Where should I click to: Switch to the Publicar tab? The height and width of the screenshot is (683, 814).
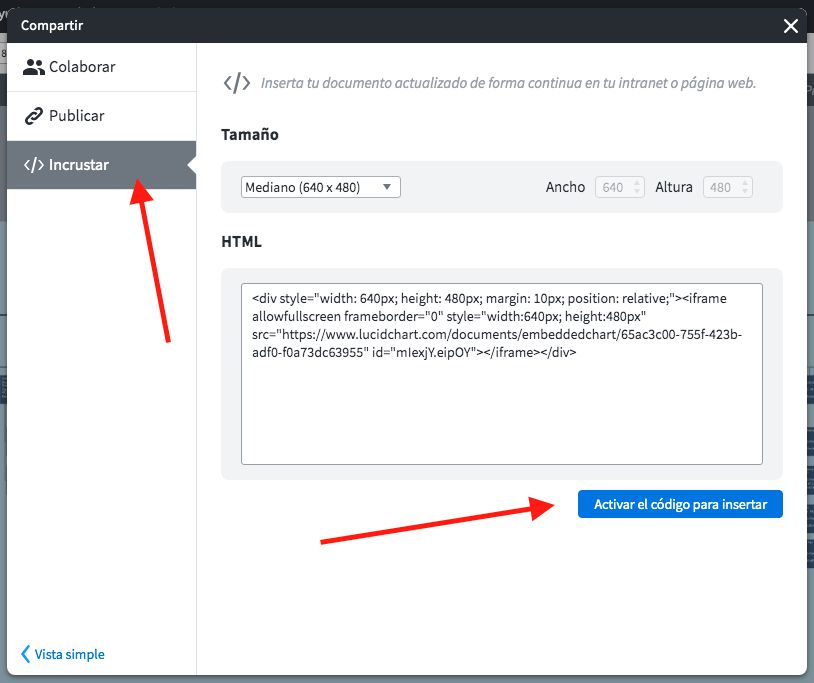(102, 116)
